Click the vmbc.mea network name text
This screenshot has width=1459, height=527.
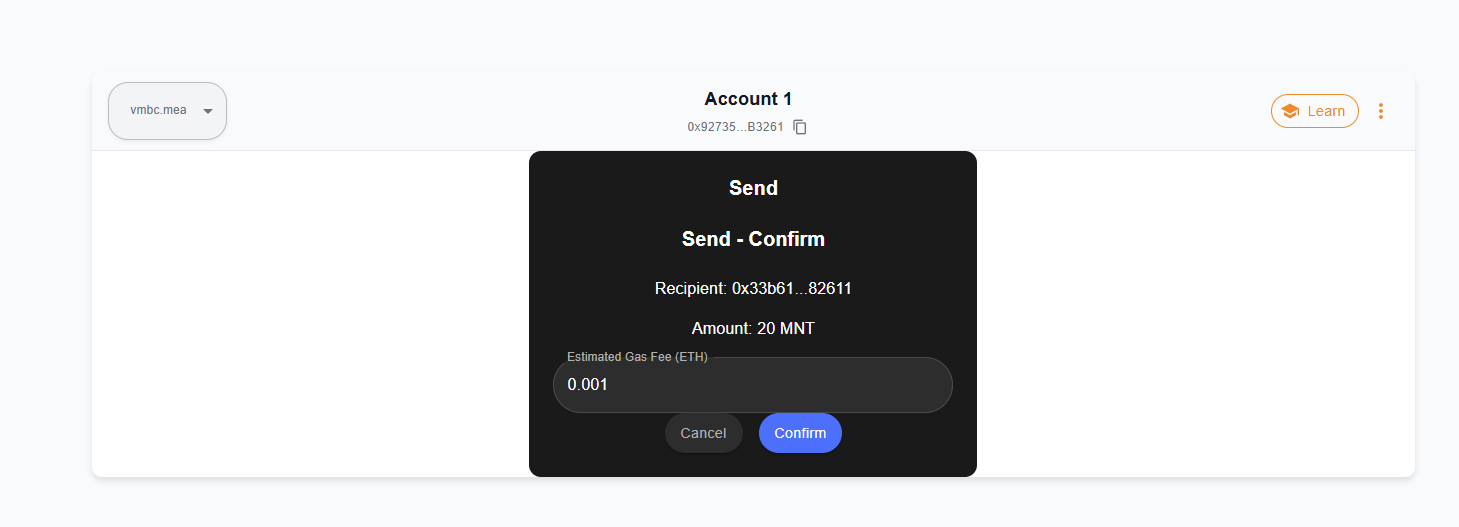click(x=158, y=110)
